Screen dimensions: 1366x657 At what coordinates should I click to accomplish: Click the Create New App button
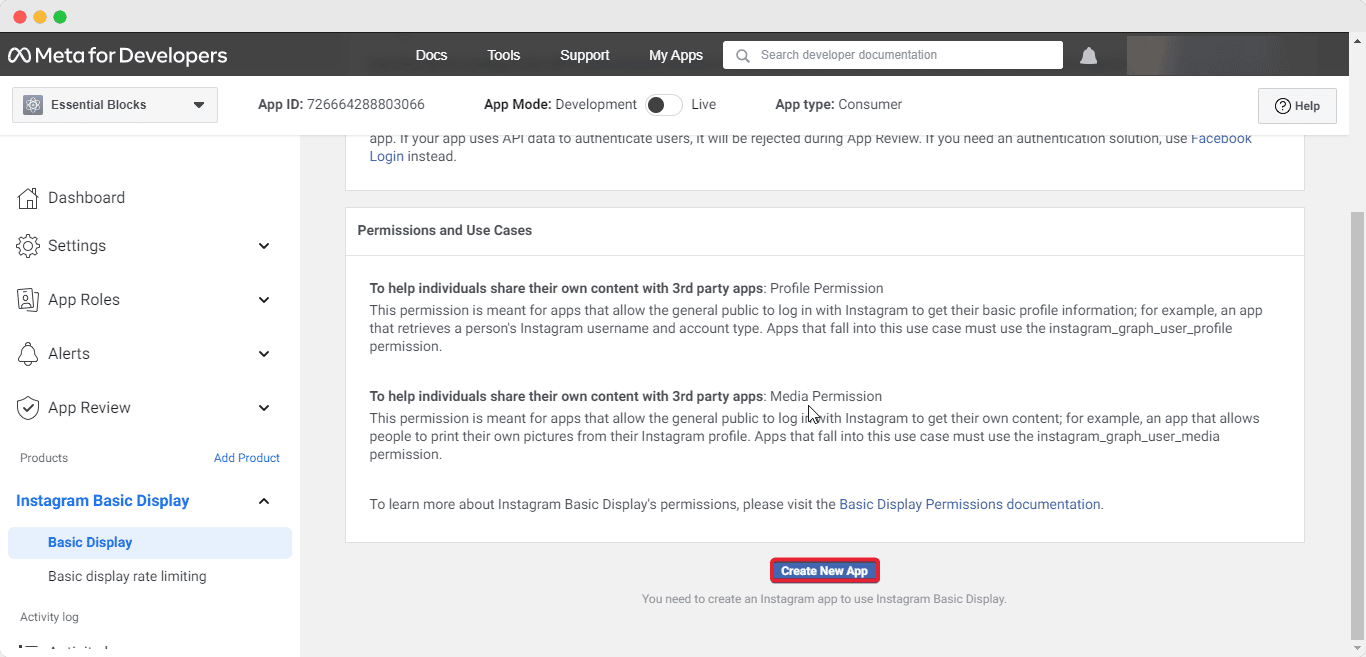(x=824, y=571)
